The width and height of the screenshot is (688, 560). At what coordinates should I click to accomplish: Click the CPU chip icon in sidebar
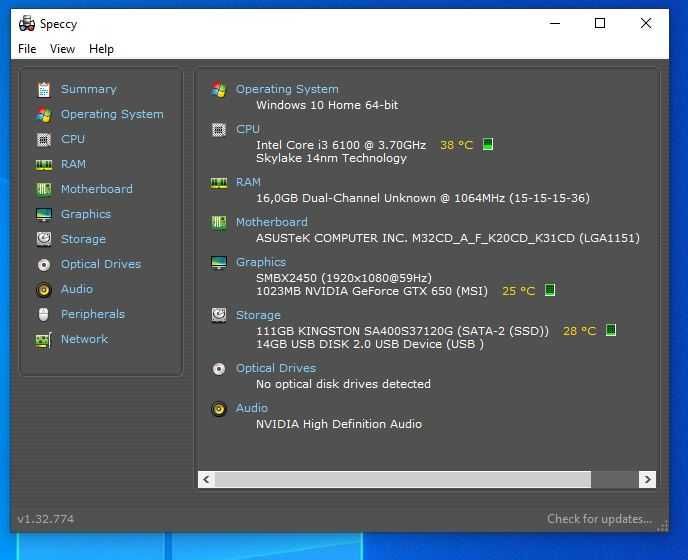pos(44,140)
